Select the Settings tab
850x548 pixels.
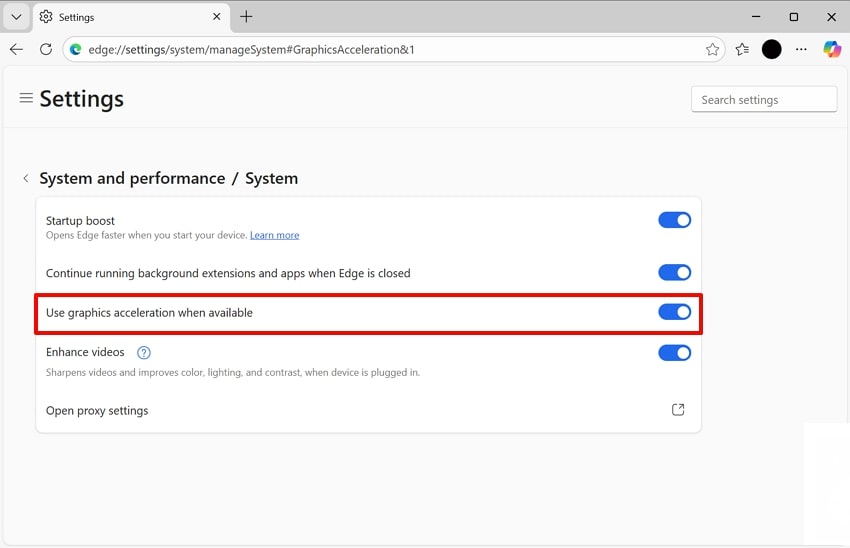point(120,17)
